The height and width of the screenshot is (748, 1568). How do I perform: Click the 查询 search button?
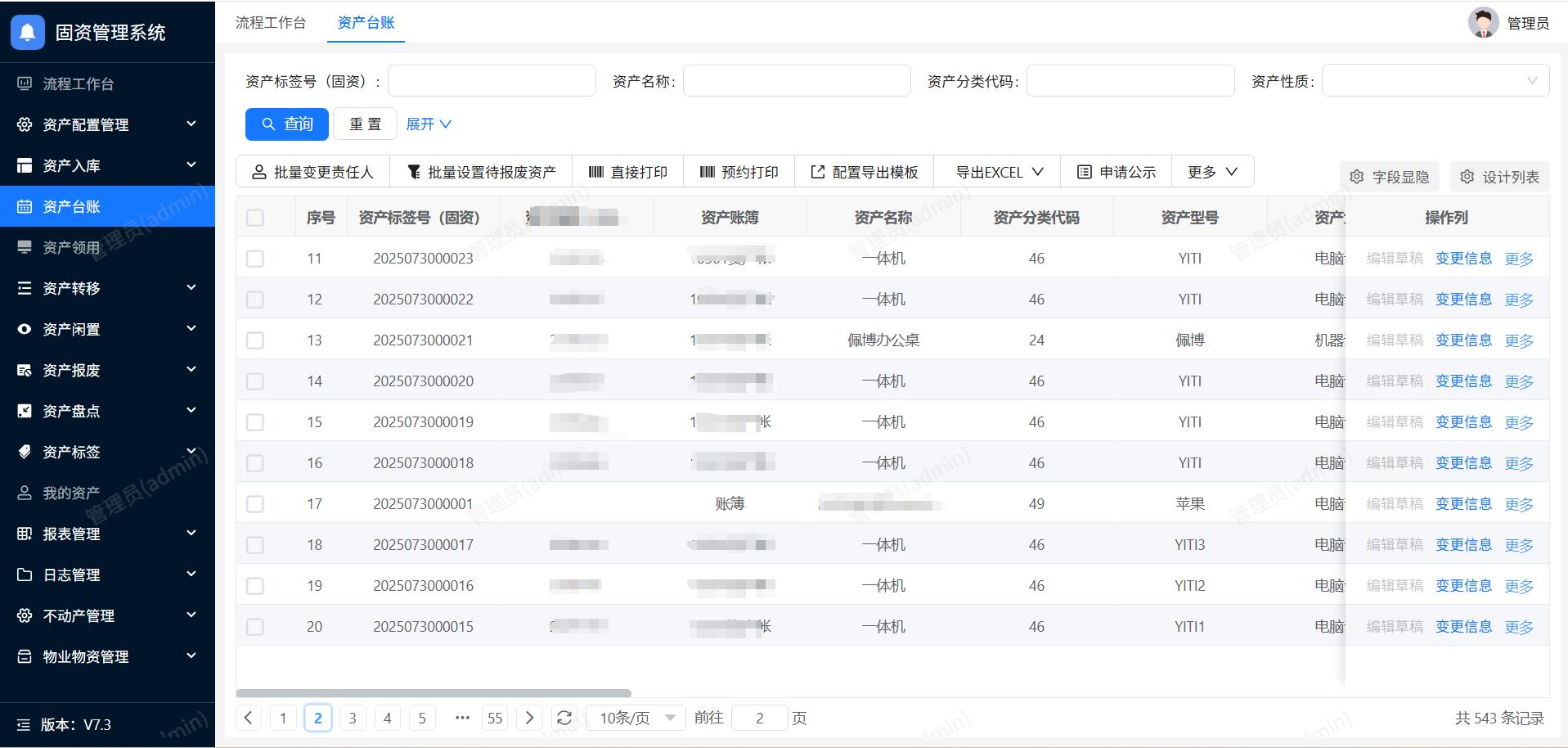coord(287,124)
